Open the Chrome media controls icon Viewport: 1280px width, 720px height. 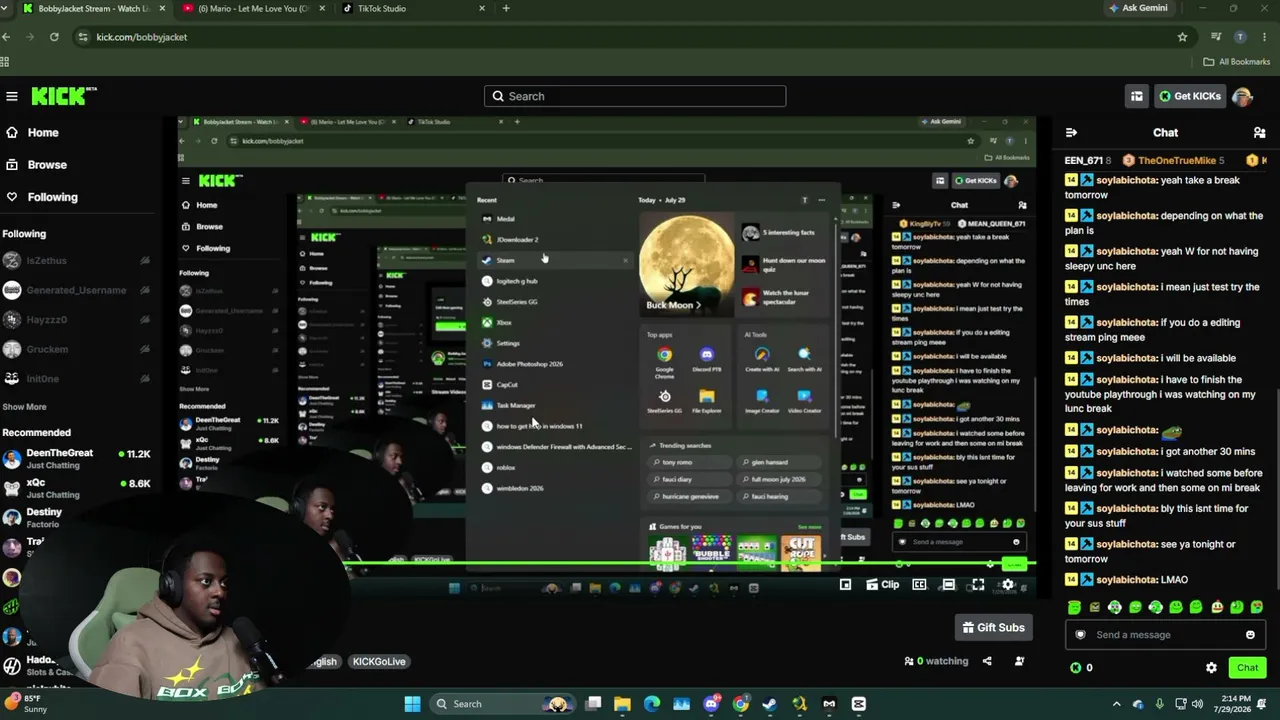1216,37
